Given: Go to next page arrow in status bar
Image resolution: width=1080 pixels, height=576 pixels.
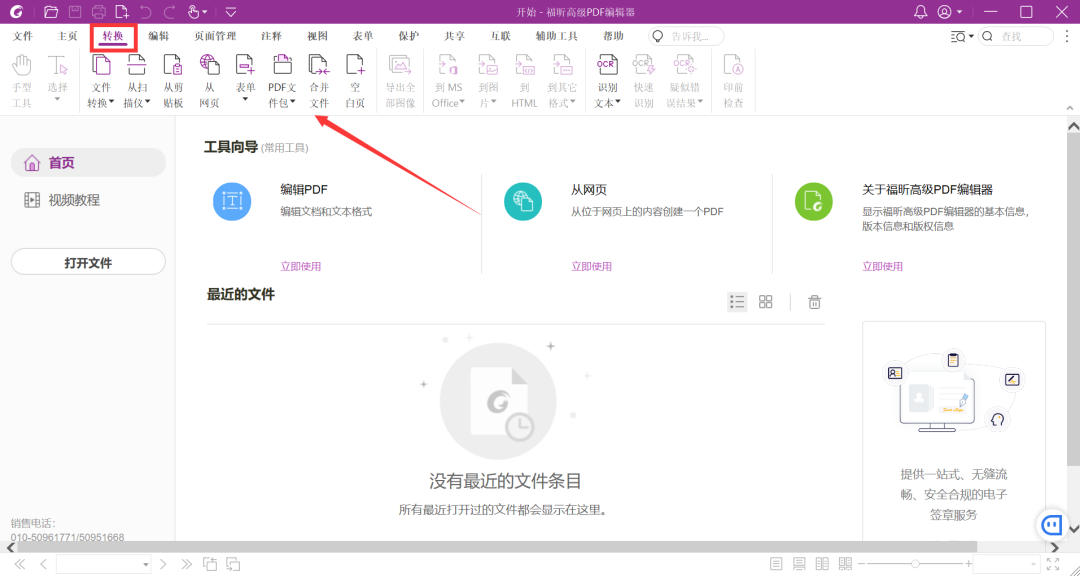Looking at the screenshot, I should tap(163, 564).
